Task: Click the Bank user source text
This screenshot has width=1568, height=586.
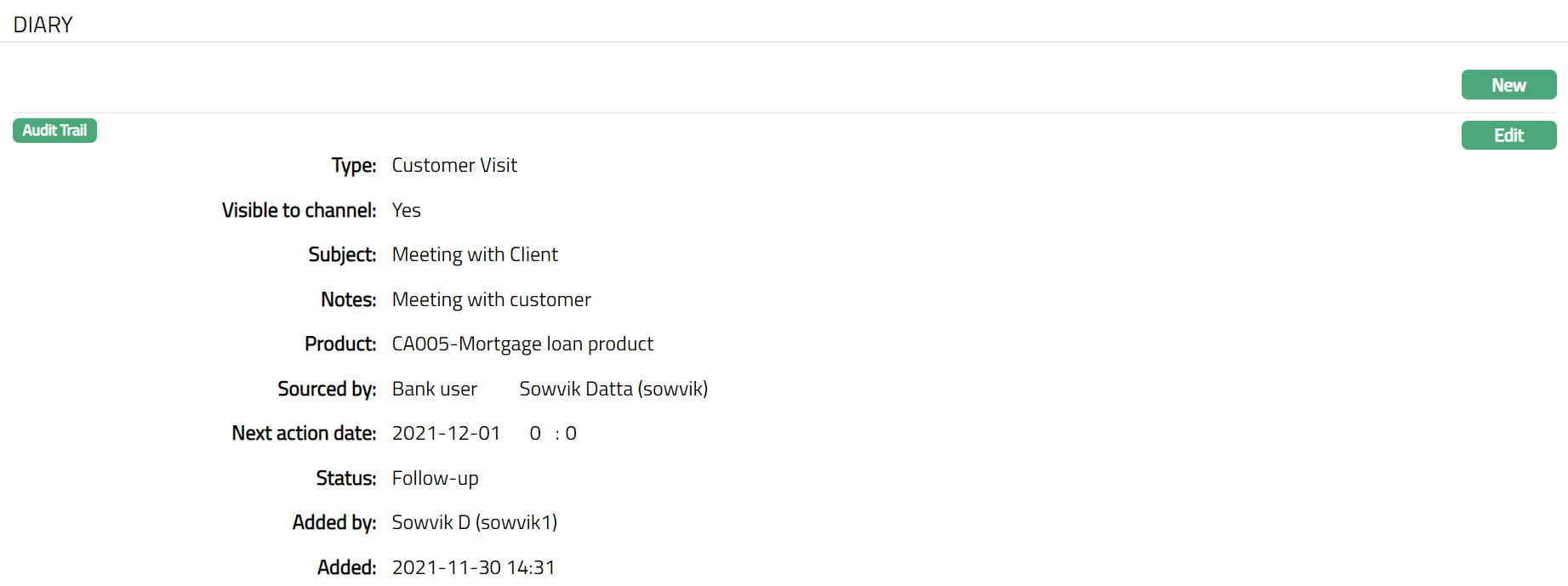Action: [434, 389]
